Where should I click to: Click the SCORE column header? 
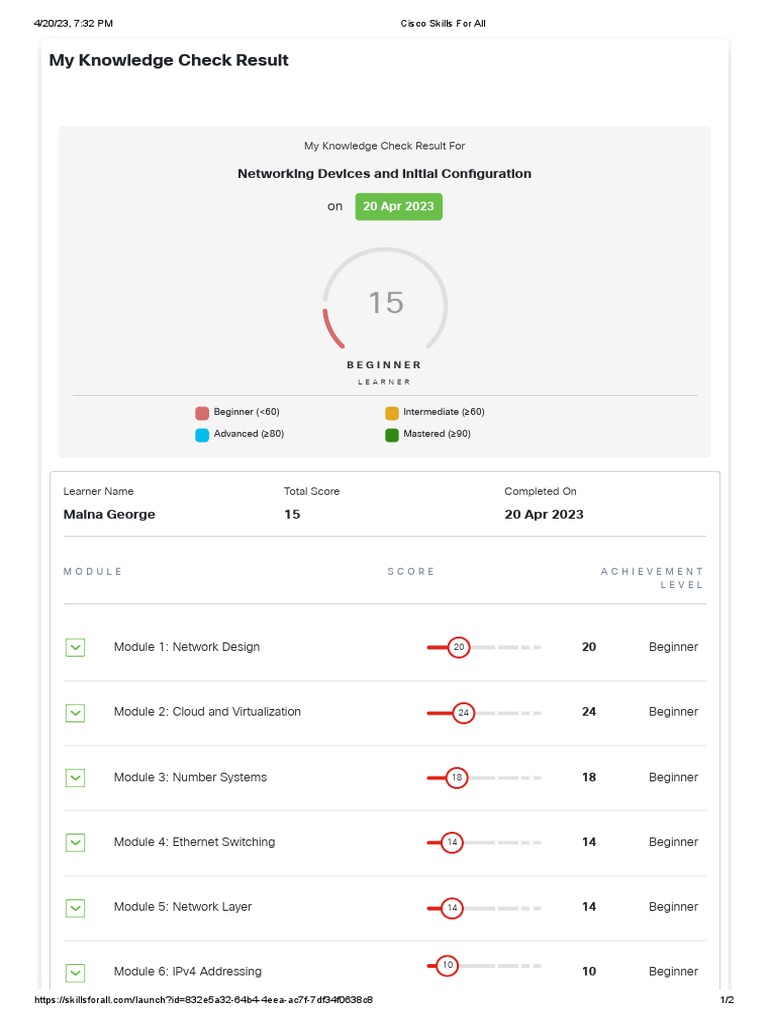point(411,572)
